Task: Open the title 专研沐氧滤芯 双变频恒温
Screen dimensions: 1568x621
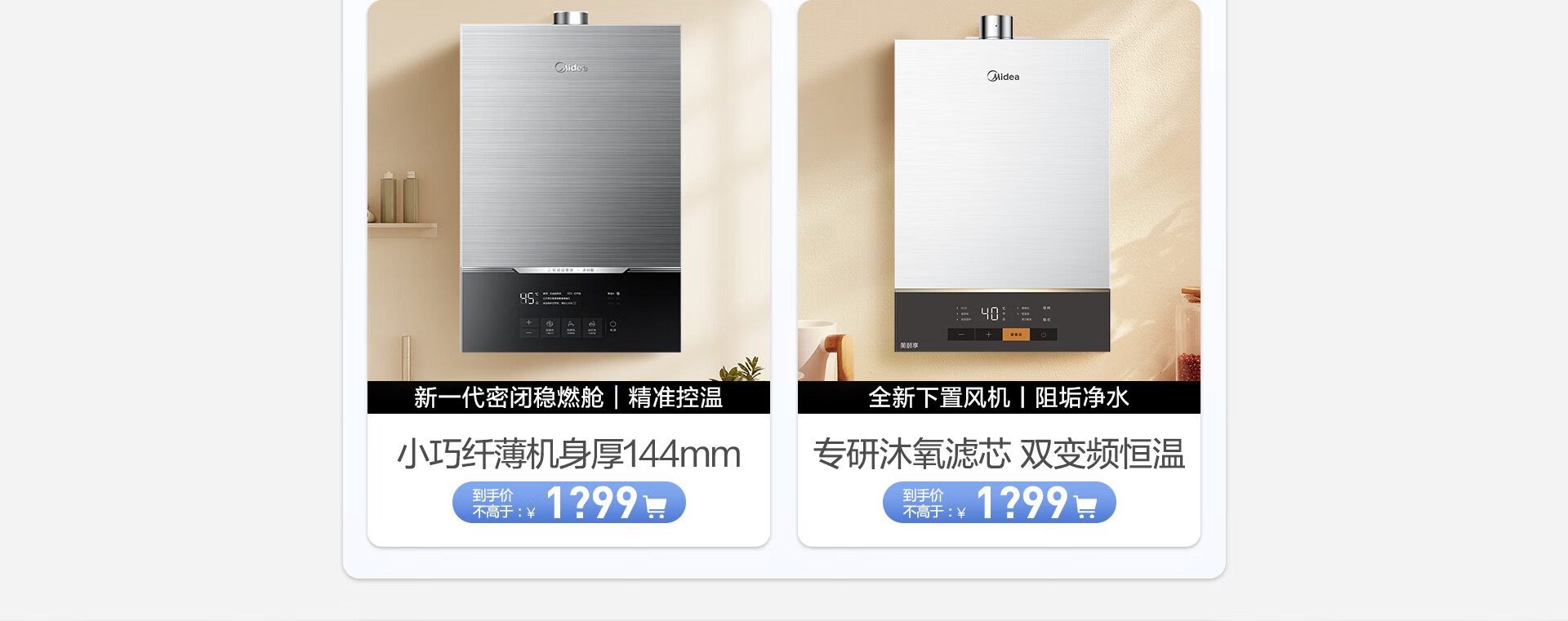Action: 999,455
